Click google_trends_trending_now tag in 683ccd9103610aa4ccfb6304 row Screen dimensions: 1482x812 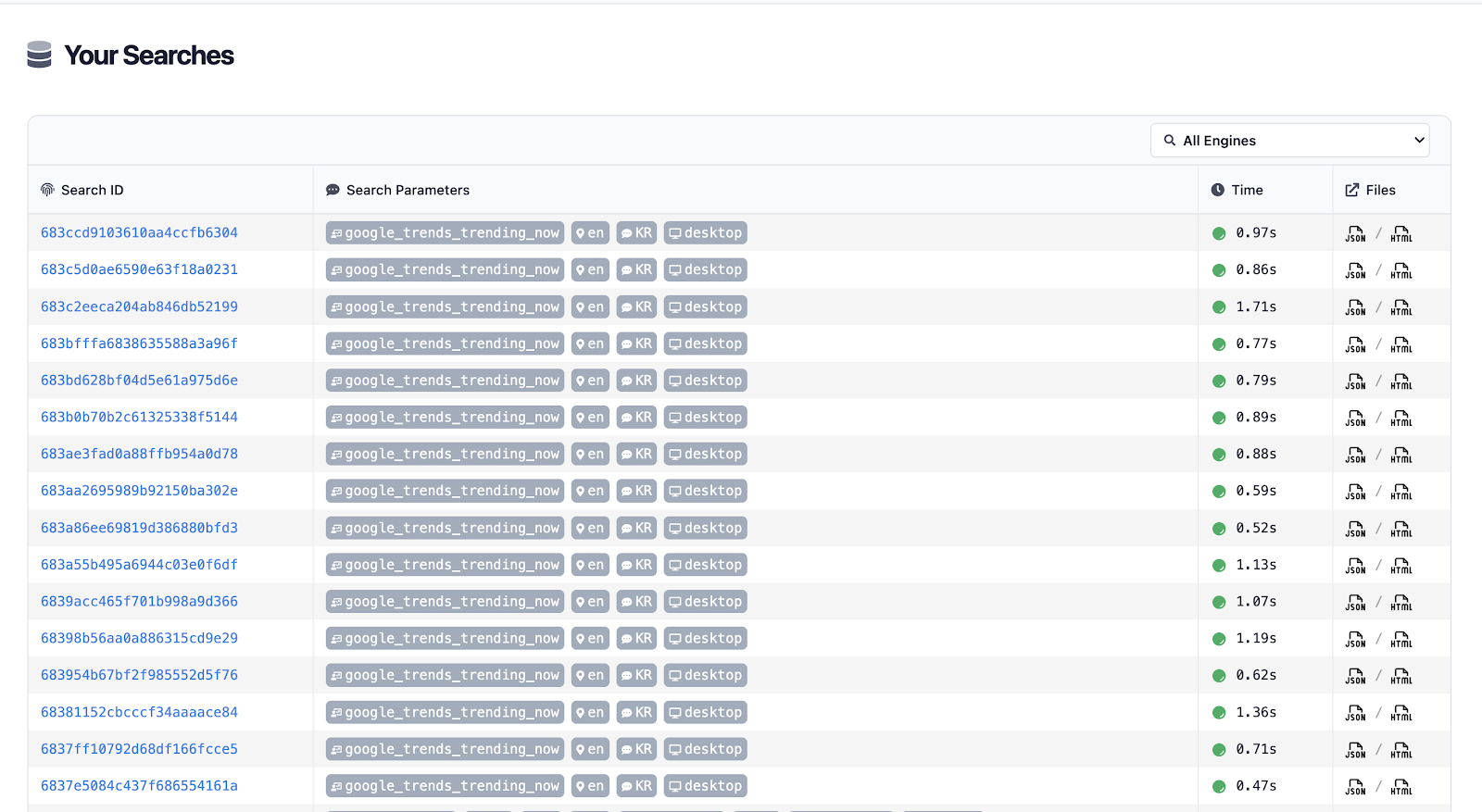coord(445,232)
